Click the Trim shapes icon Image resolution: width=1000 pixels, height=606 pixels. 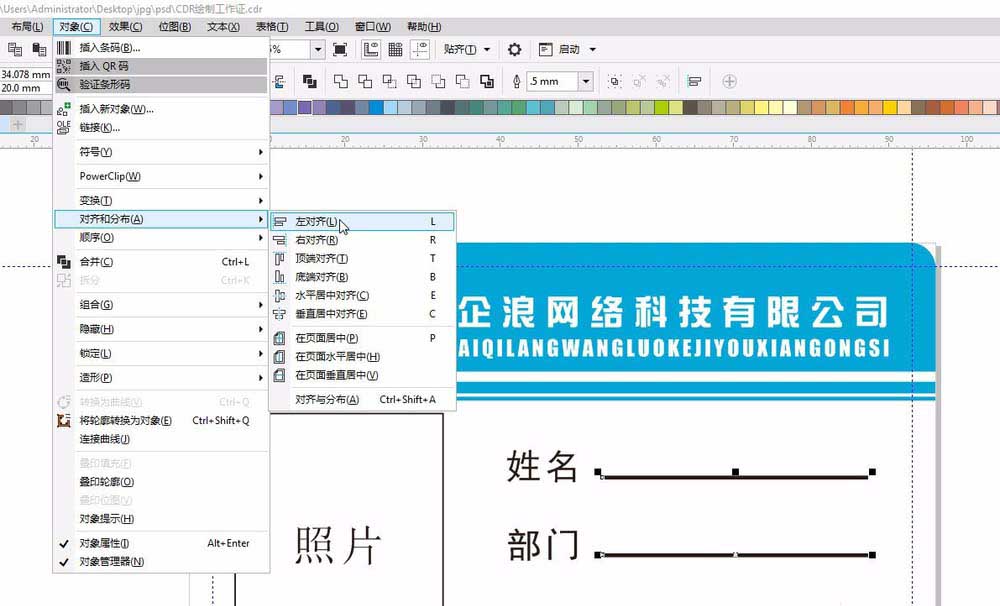click(x=365, y=82)
